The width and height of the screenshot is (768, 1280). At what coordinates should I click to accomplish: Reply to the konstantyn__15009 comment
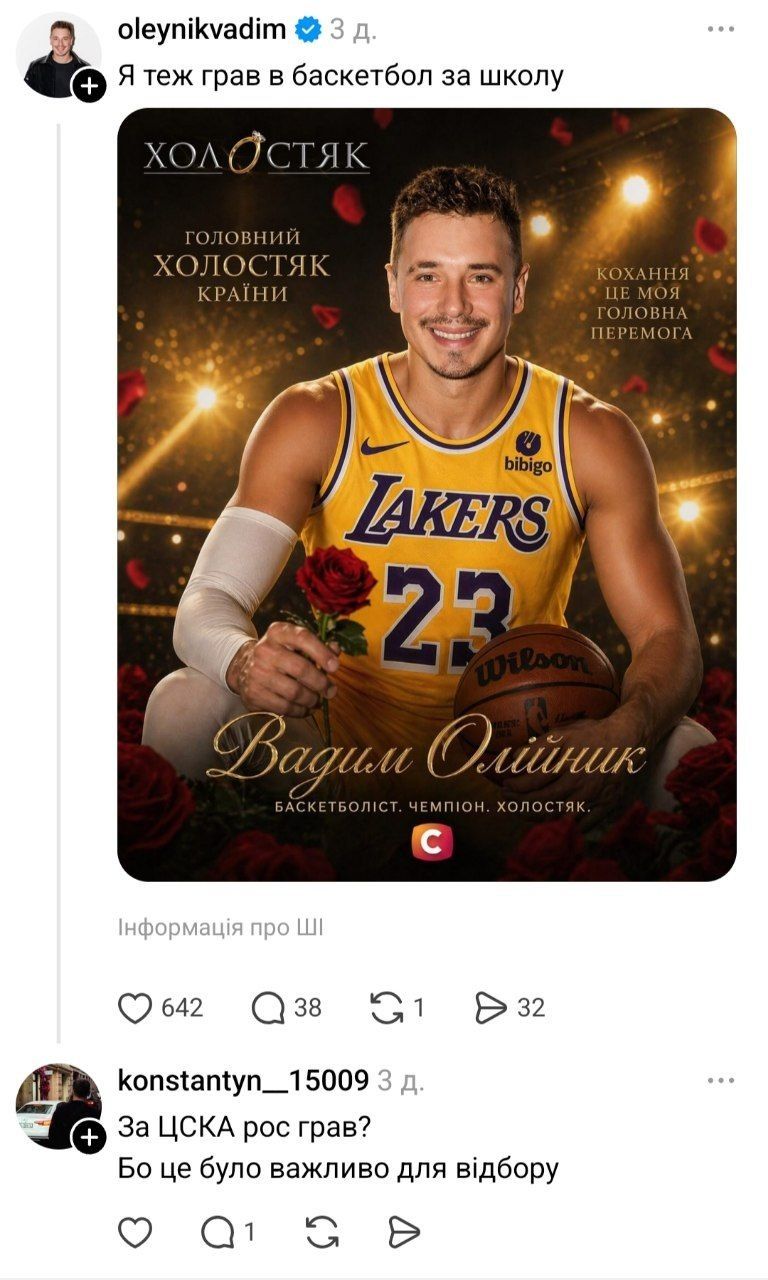217,1233
